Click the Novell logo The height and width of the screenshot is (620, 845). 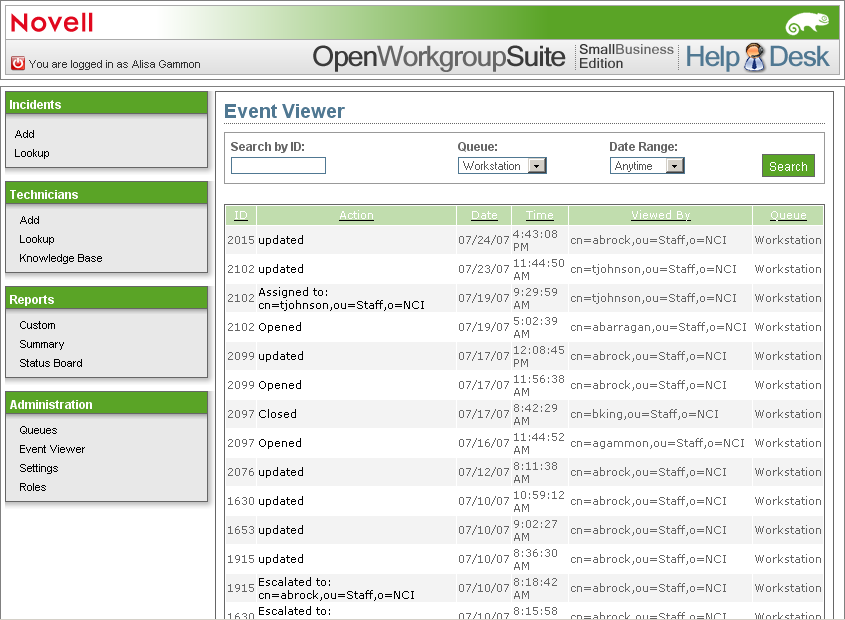(x=52, y=23)
